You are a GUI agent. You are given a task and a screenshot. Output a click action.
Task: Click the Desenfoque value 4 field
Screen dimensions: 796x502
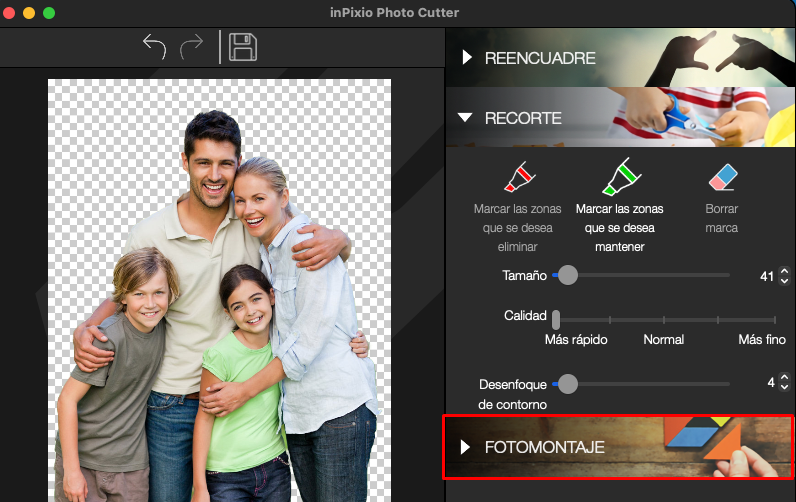pyautogui.click(x=771, y=382)
